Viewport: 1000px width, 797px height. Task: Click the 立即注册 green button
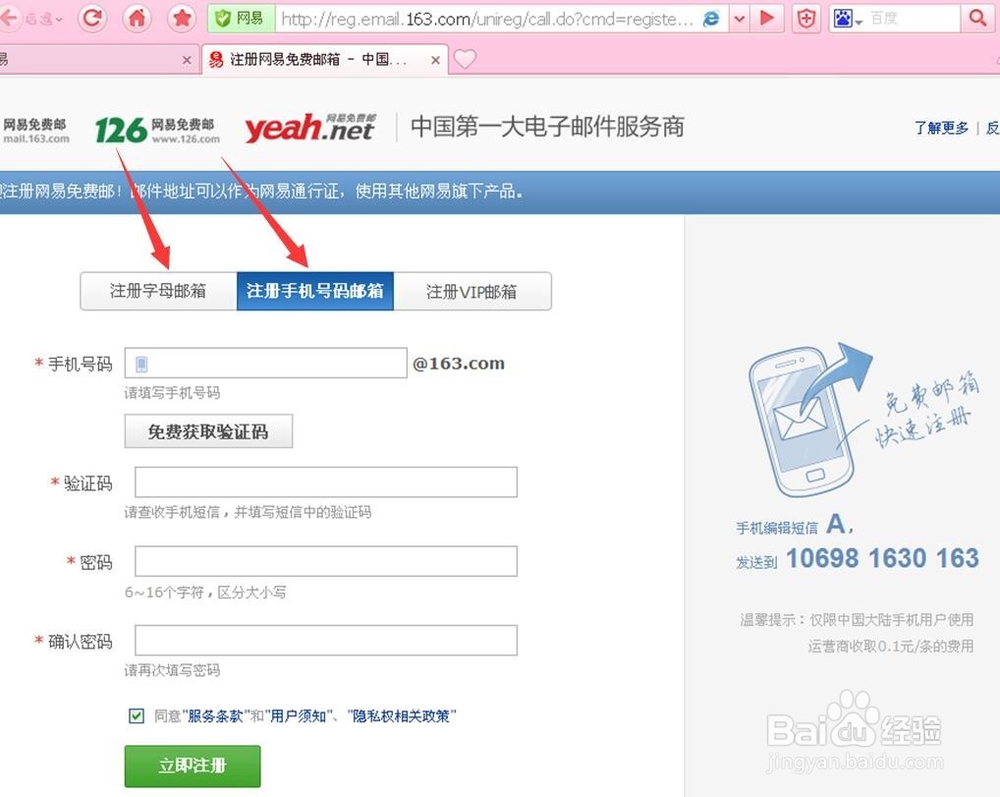(193, 766)
